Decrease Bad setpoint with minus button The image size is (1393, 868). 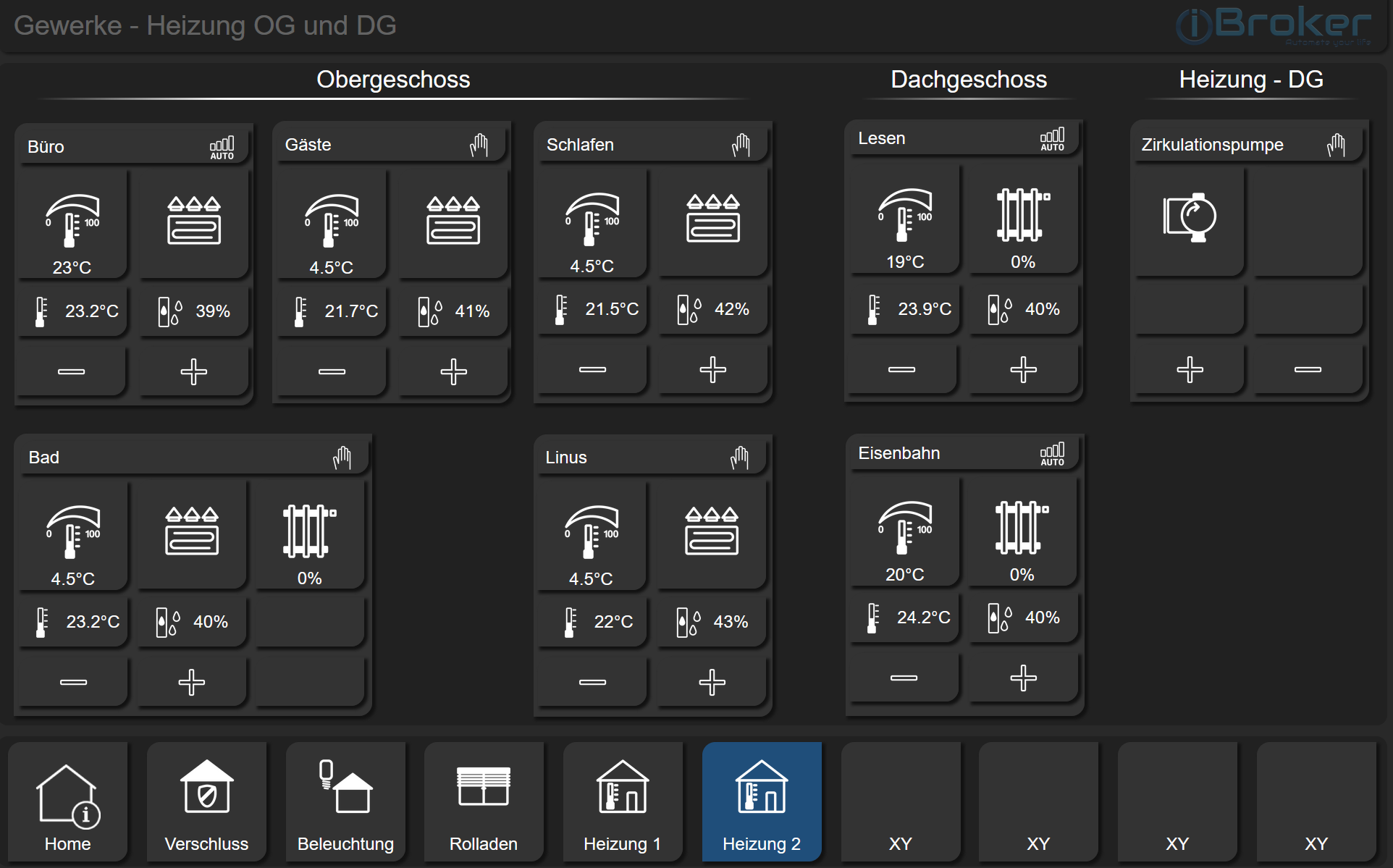73,682
